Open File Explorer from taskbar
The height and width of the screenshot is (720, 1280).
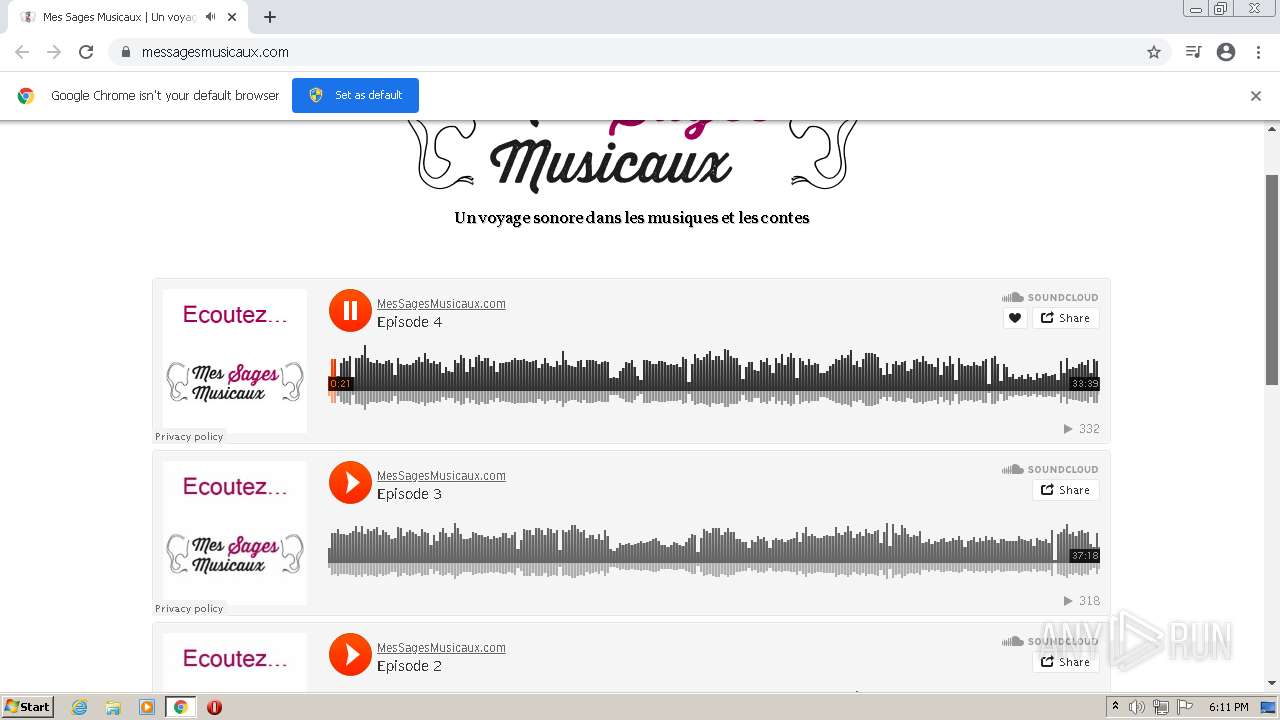coord(113,707)
